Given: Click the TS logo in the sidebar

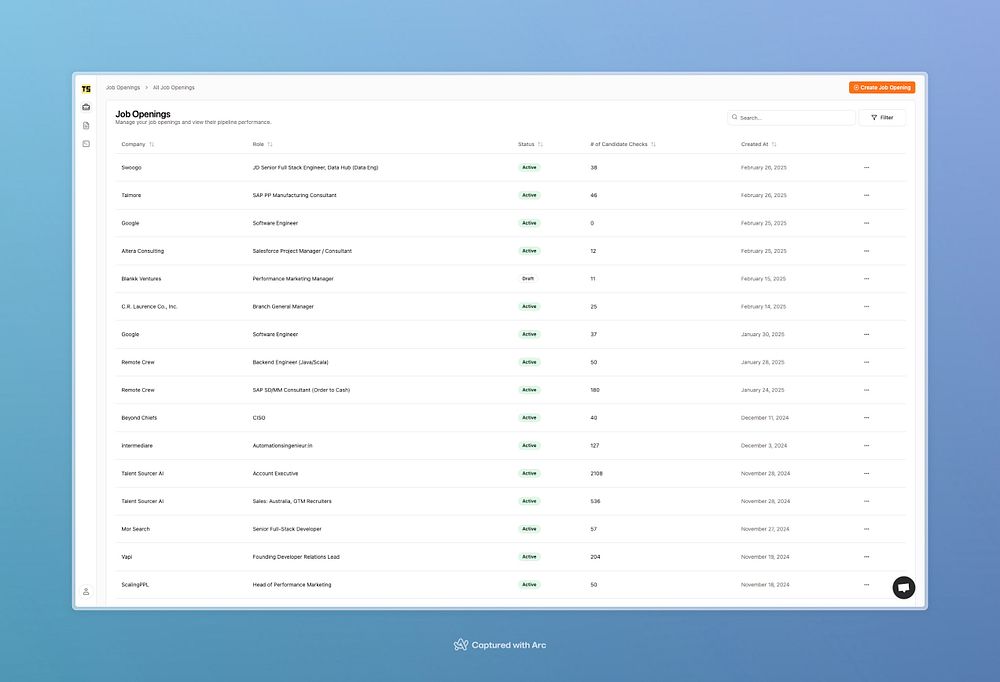Looking at the screenshot, I should (x=86, y=89).
